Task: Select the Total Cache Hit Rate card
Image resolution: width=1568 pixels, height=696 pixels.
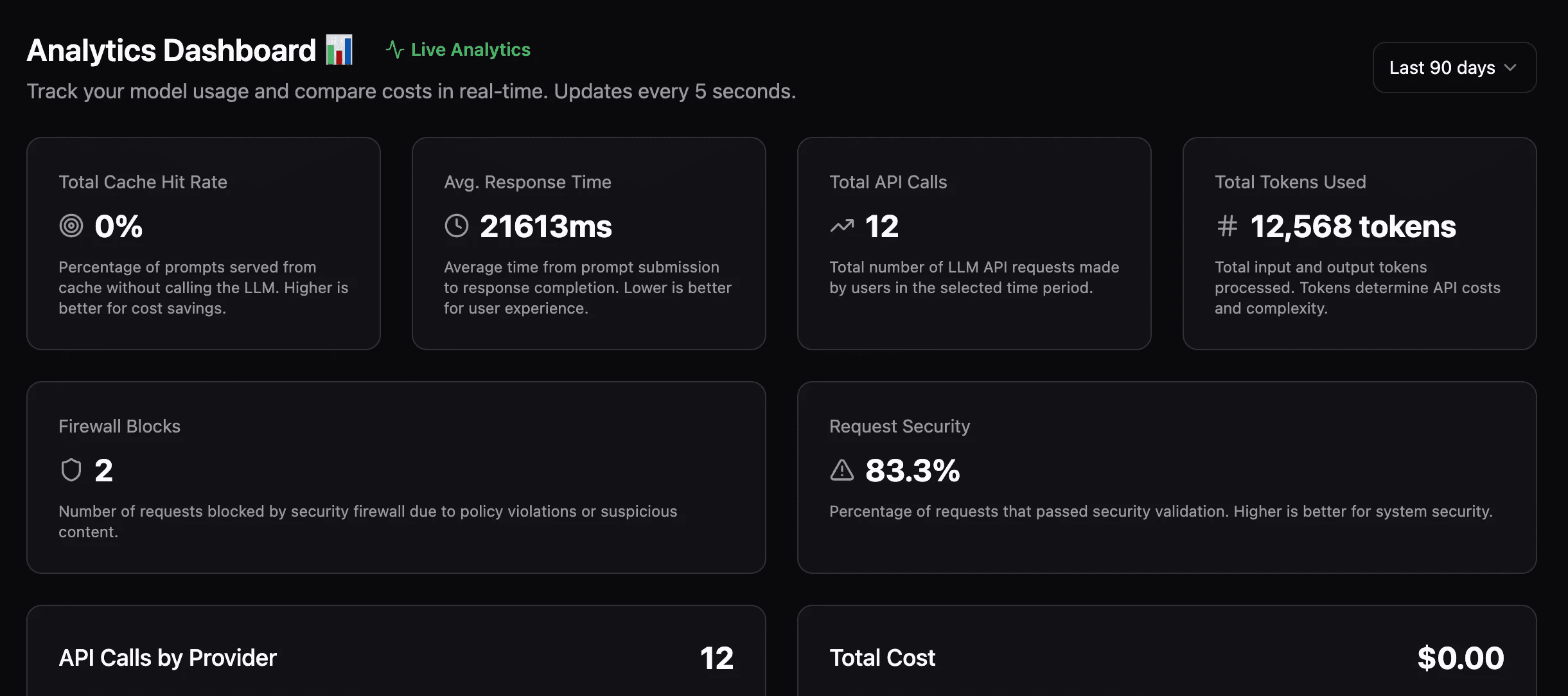Action: 203,244
